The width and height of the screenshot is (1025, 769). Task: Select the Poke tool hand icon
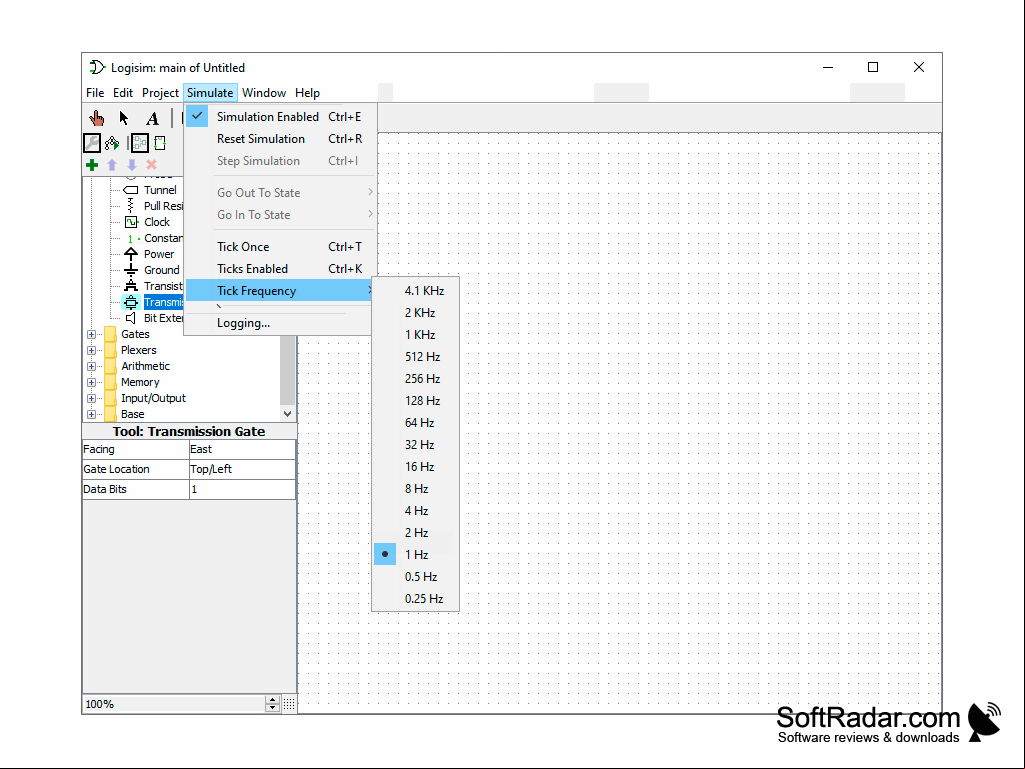pos(97,118)
